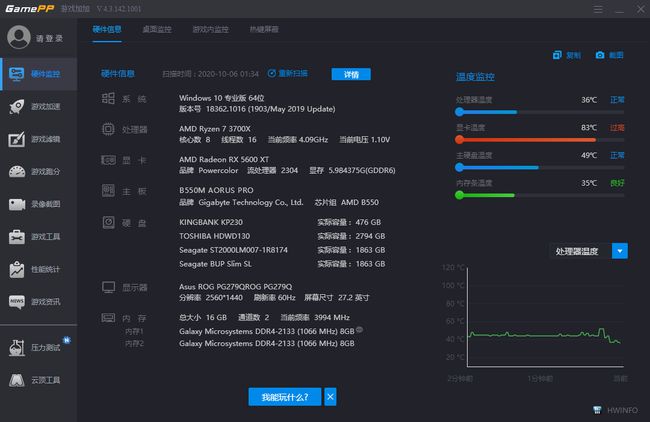Expand the 处理器温度 chart dropdown arrow

click(x=620, y=251)
